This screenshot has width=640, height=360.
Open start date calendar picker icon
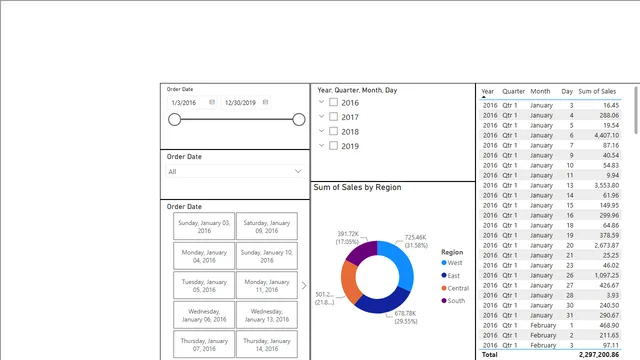click(212, 102)
